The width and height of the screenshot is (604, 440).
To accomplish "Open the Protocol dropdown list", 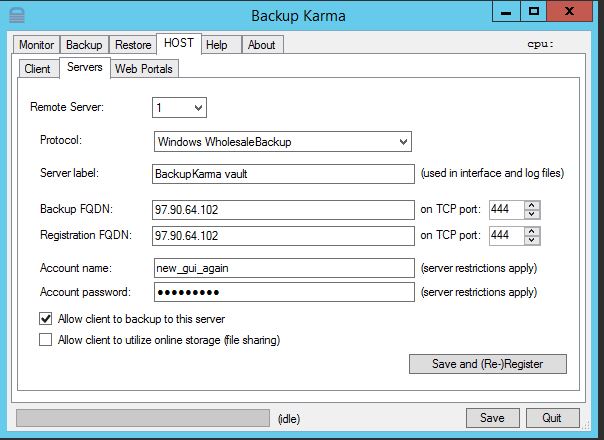I will tap(283, 141).
